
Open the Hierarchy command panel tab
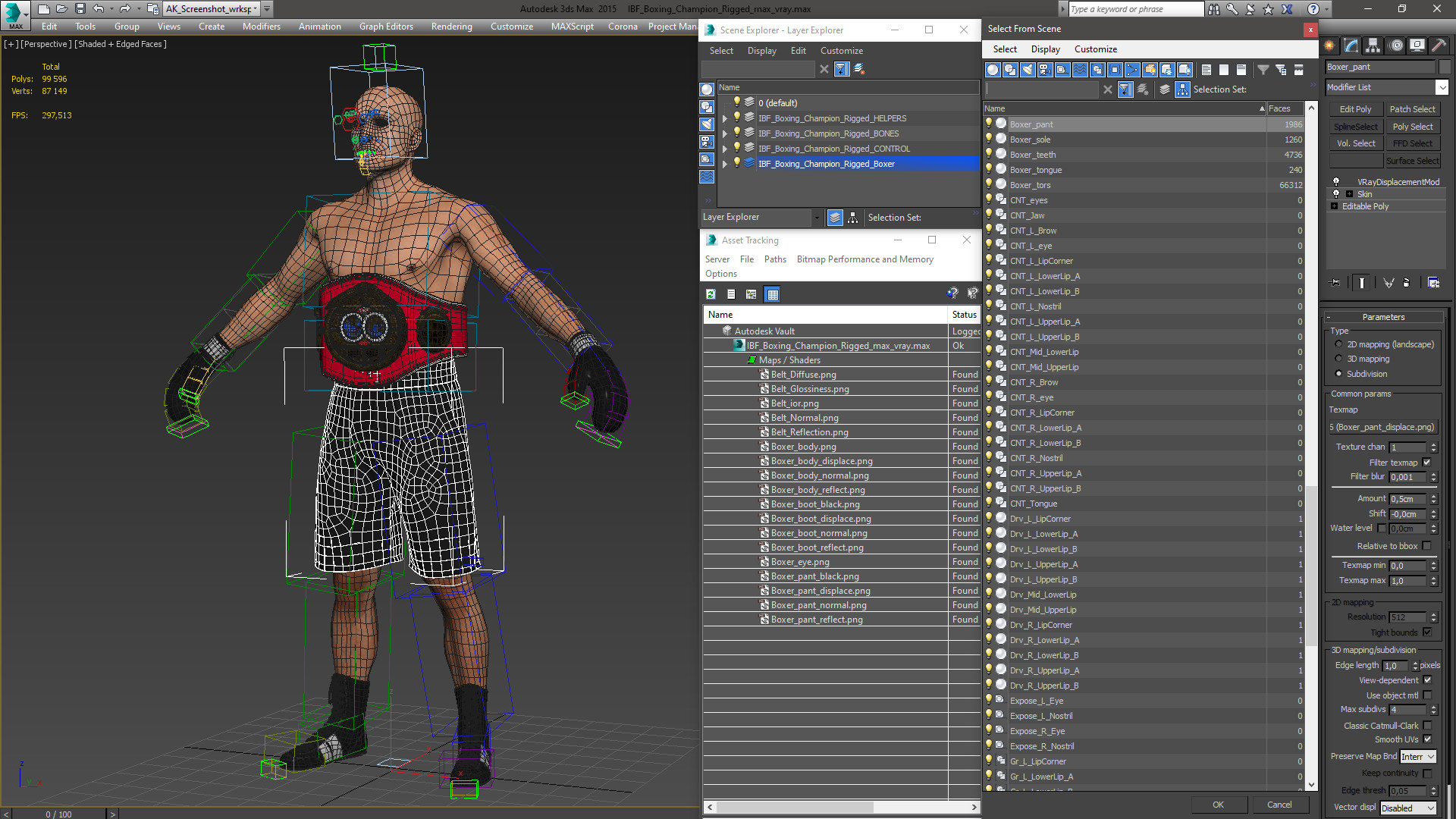pyautogui.click(x=1373, y=45)
